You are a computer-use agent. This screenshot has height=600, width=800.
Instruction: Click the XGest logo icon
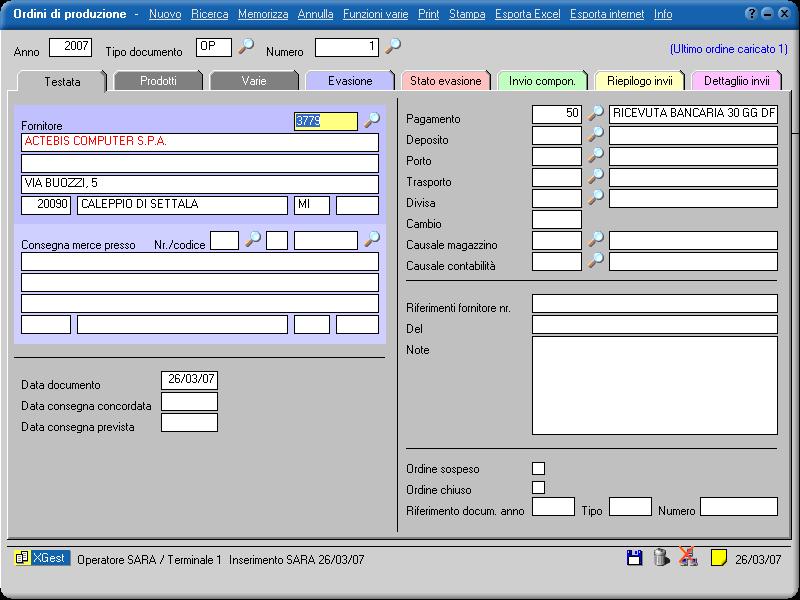(x=42, y=558)
